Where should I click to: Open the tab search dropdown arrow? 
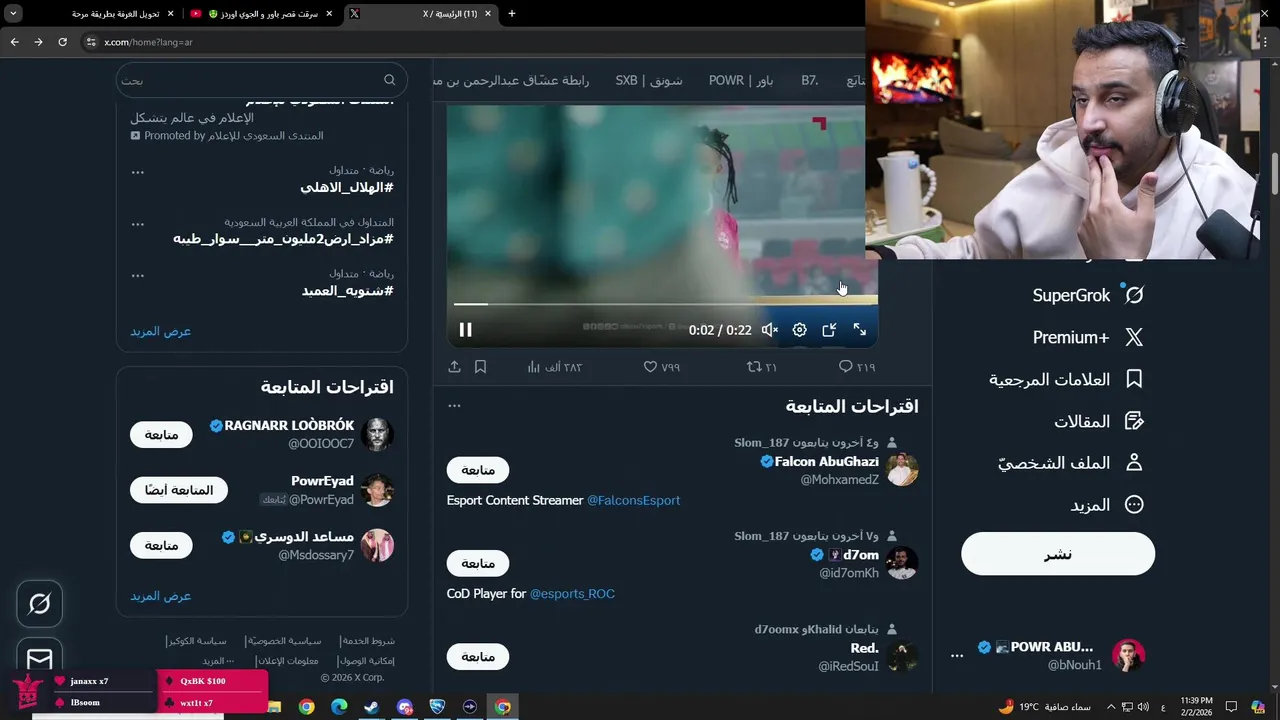click(13, 14)
